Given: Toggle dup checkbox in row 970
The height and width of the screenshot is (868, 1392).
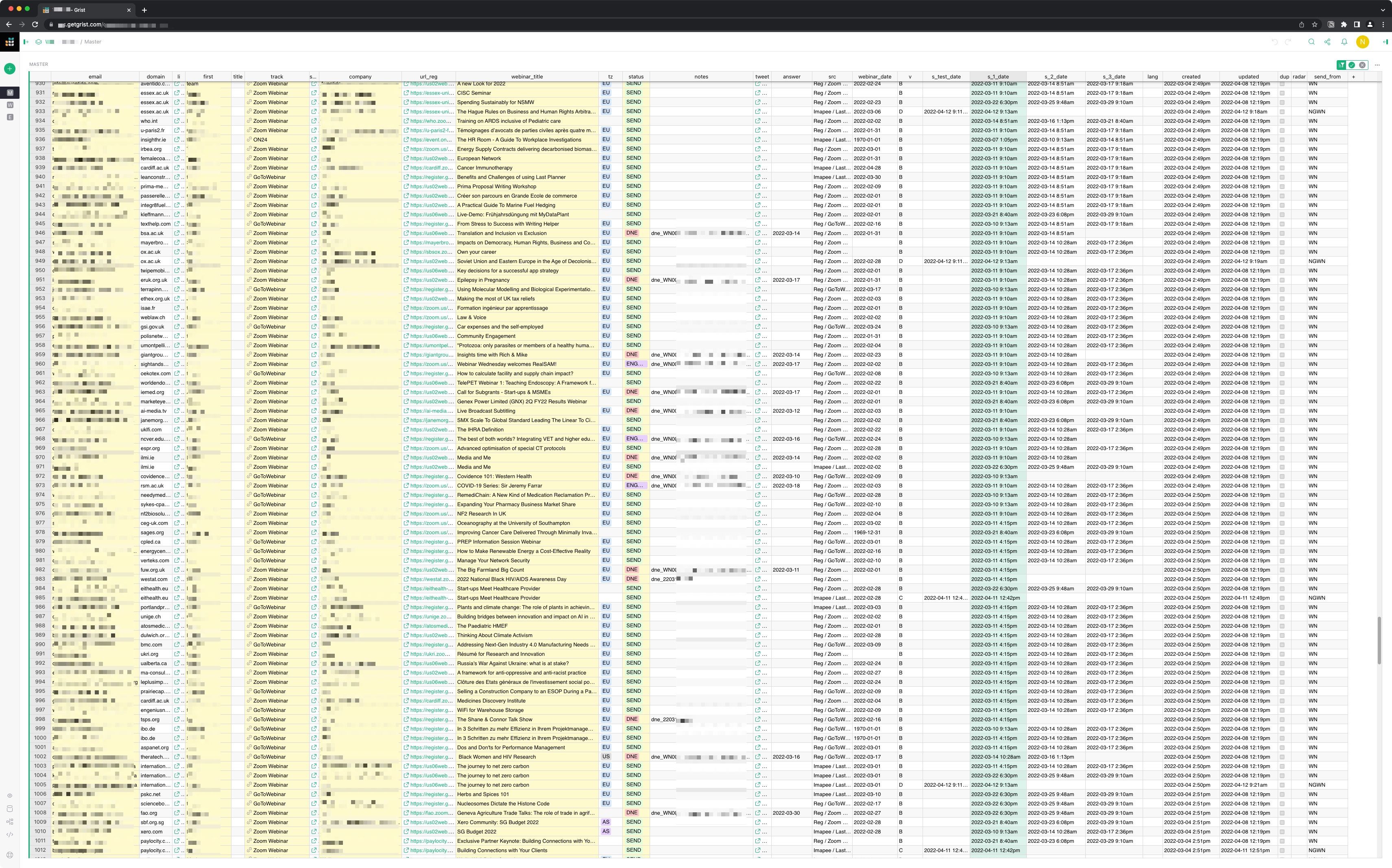Looking at the screenshot, I should (x=1282, y=457).
